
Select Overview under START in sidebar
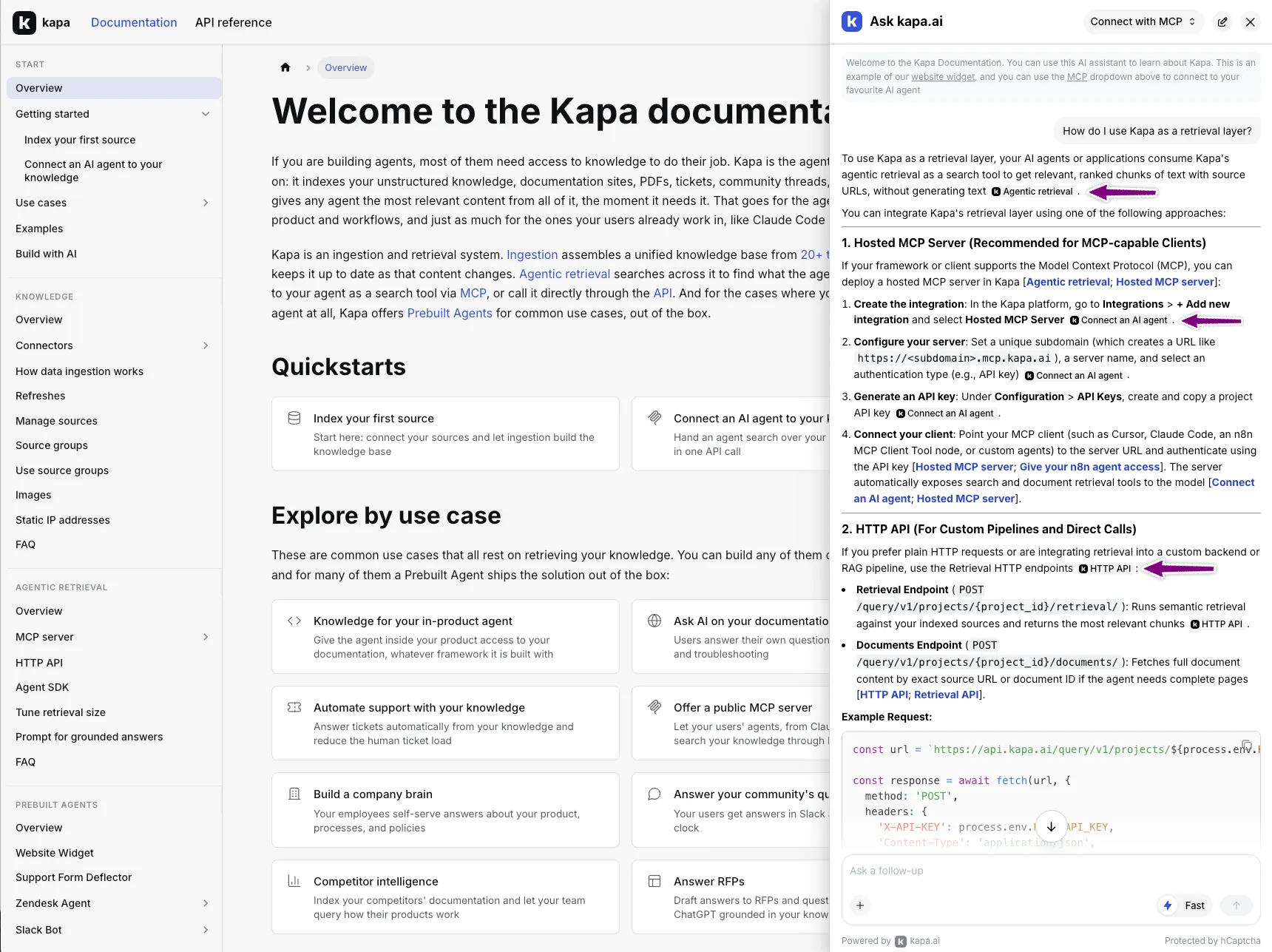114,88
